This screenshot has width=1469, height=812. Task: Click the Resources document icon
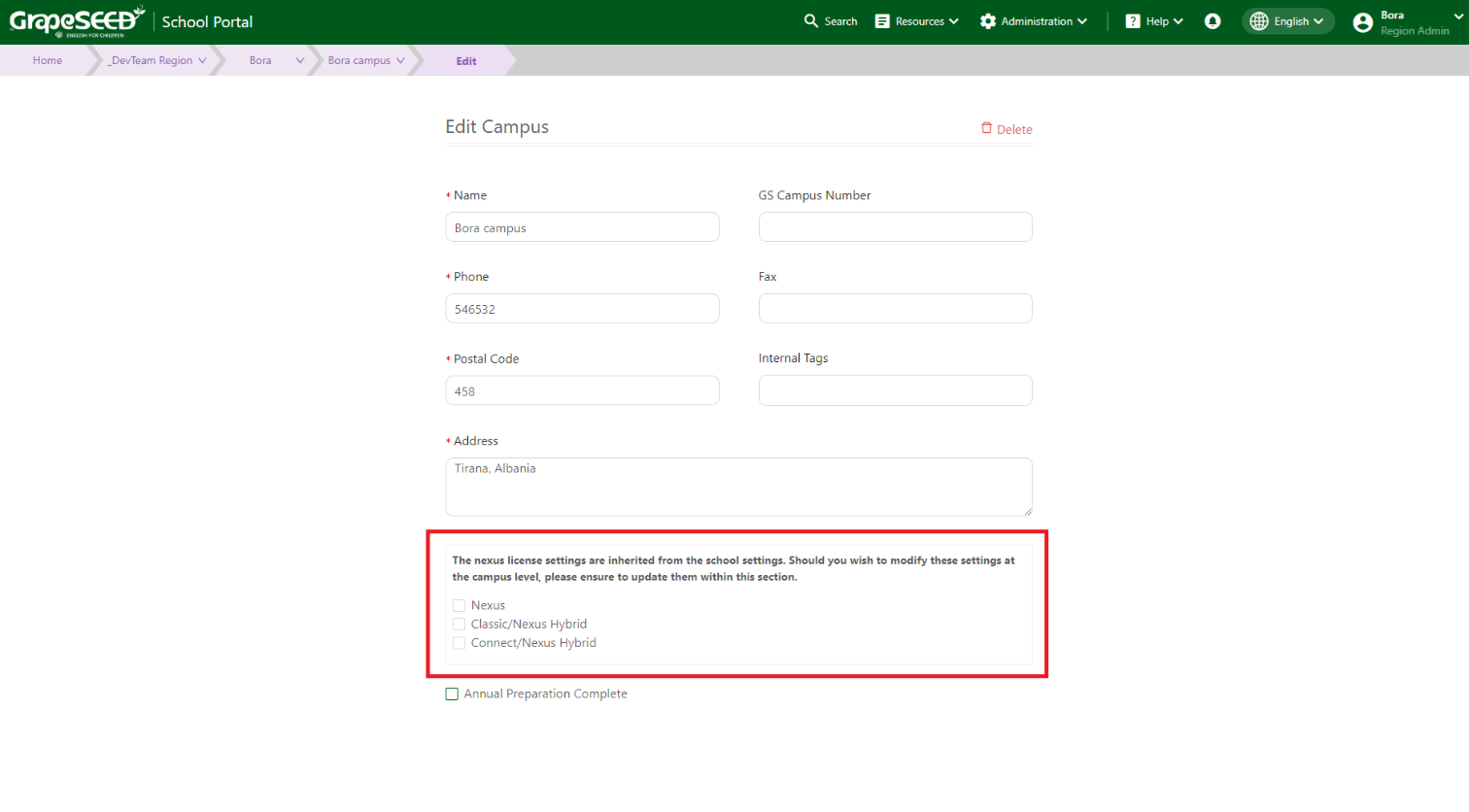click(x=882, y=21)
